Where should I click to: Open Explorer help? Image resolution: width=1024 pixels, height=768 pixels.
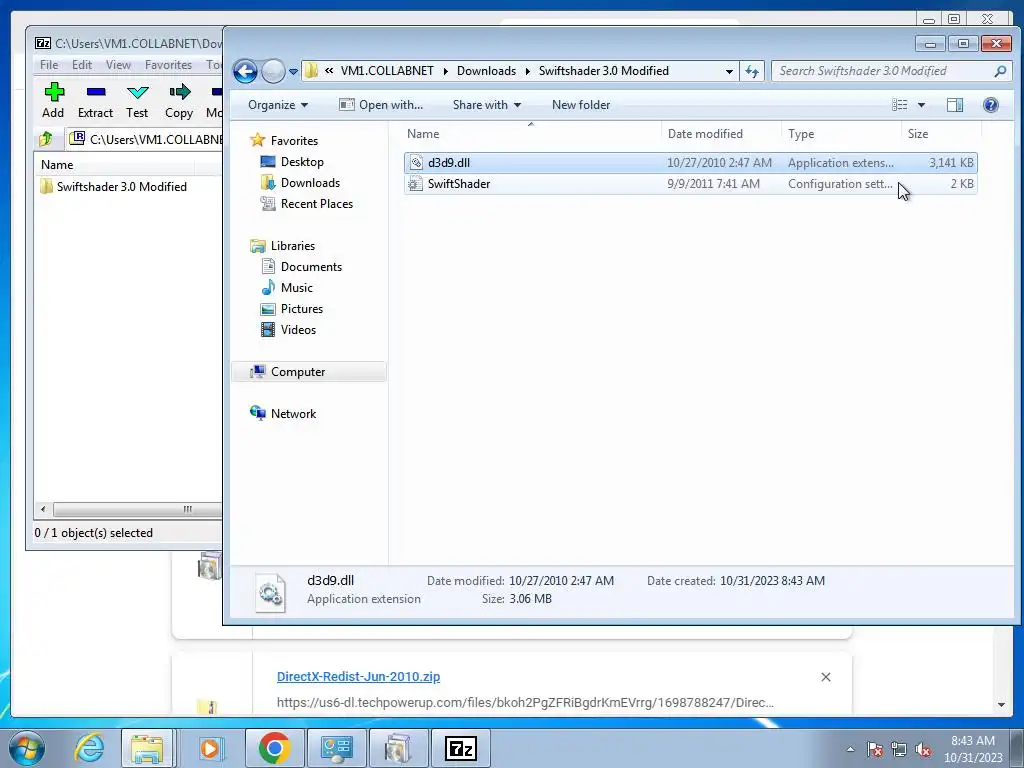click(990, 104)
